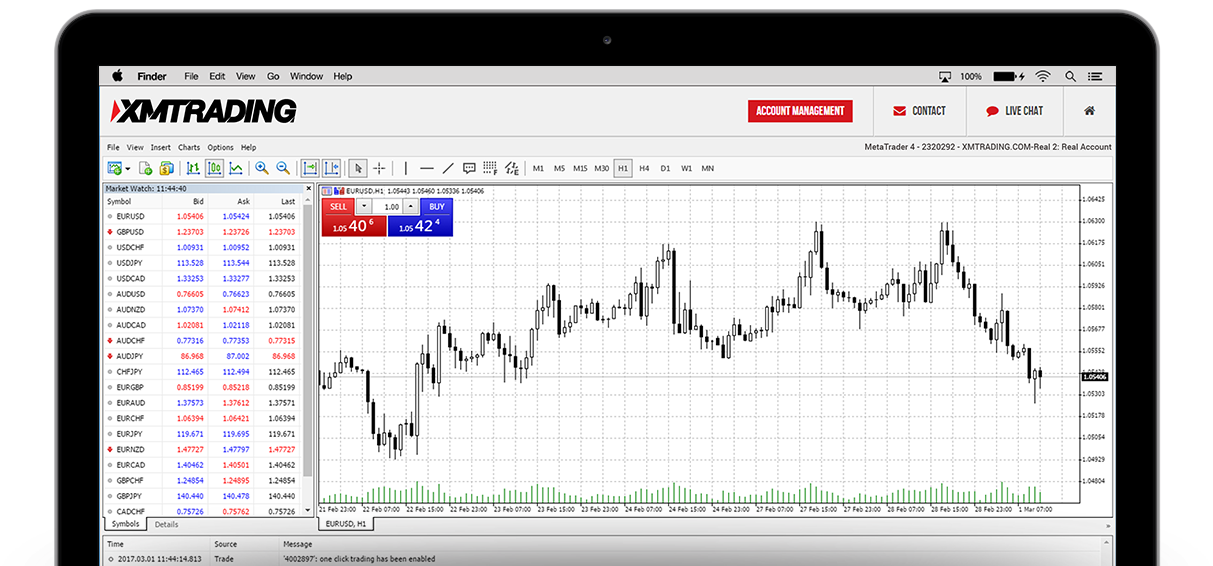Switch to the Symbols tab
The image size is (1213, 566).
point(126,524)
